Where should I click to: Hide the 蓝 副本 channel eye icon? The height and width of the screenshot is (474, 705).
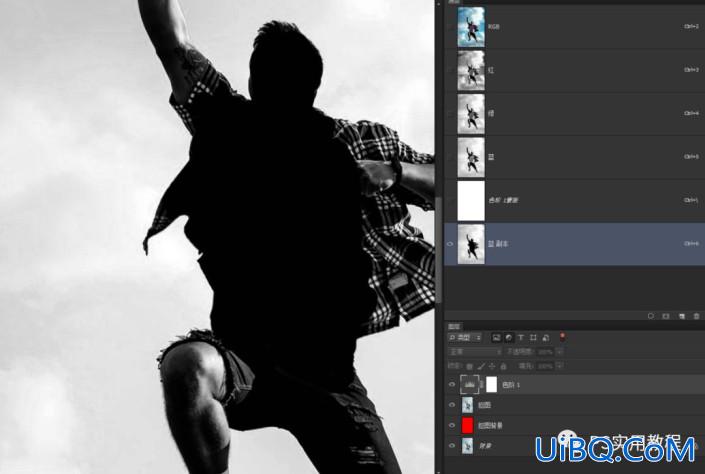coord(450,244)
